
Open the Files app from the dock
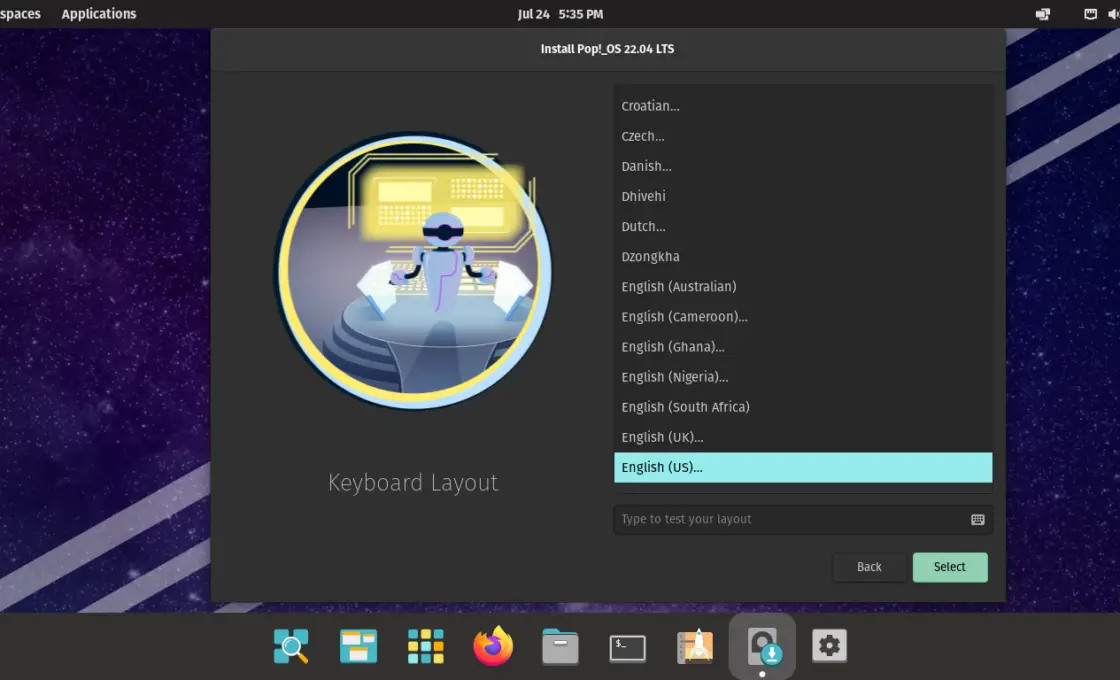tap(560, 646)
